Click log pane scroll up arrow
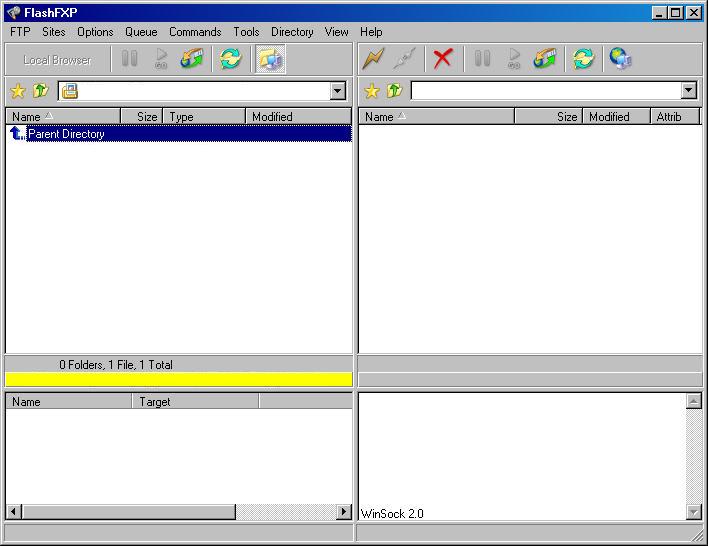This screenshot has width=708, height=546. [x=694, y=401]
